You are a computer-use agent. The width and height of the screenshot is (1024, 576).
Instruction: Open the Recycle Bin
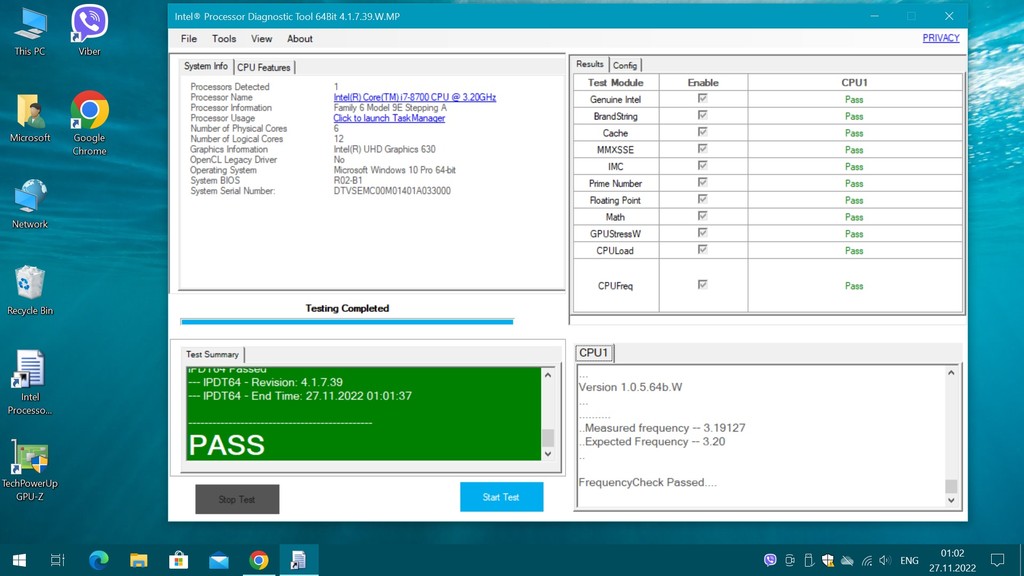pyautogui.click(x=30, y=291)
